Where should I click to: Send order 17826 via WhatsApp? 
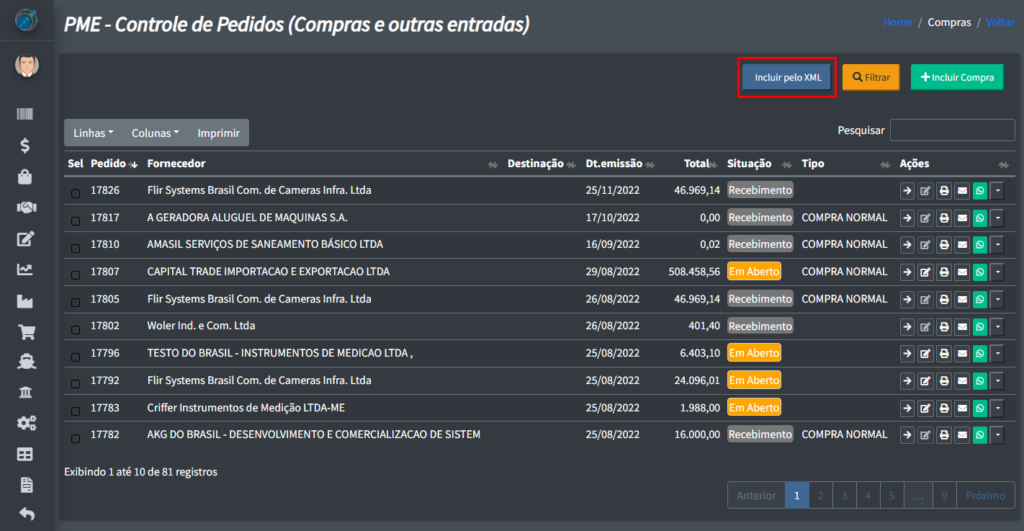(x=979, y=191)
